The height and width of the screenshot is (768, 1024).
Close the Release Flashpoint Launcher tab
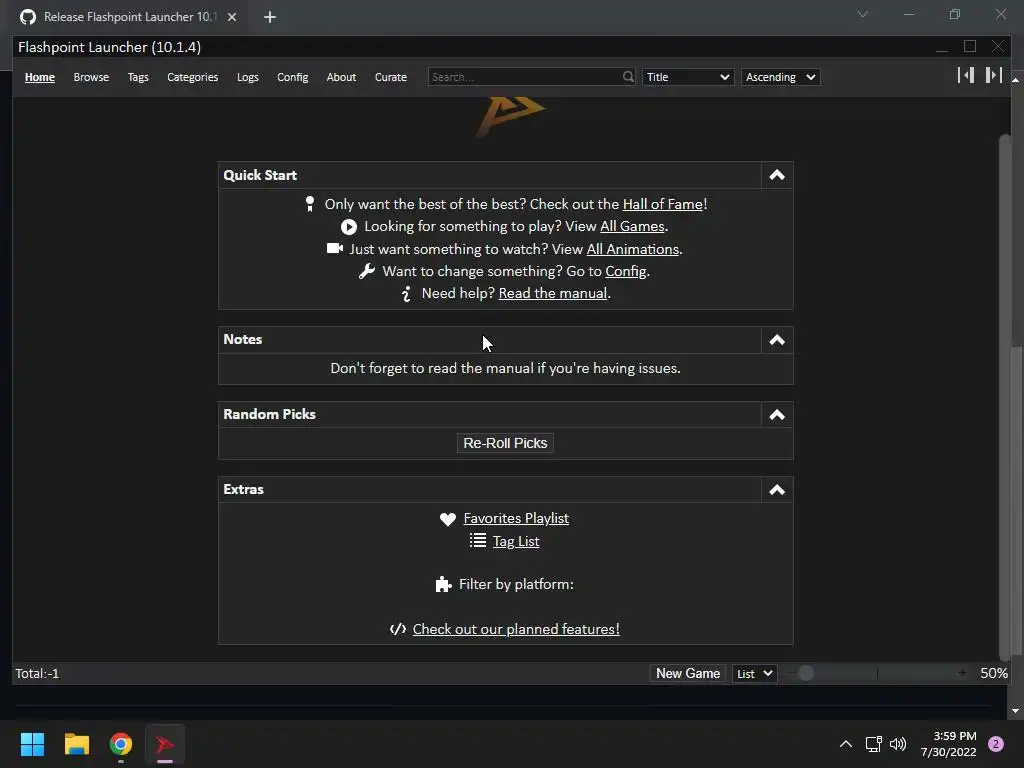tap(232, 18)
